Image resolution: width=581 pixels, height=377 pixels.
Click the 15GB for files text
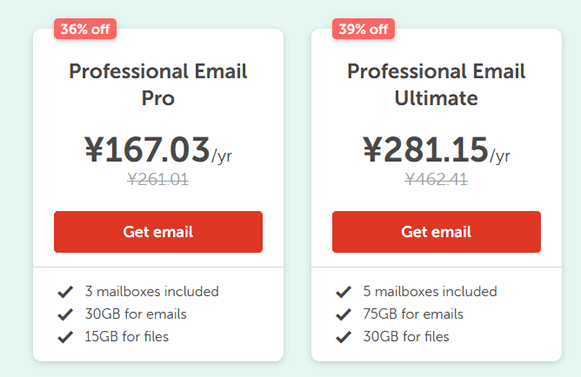[x=127, y=337]
